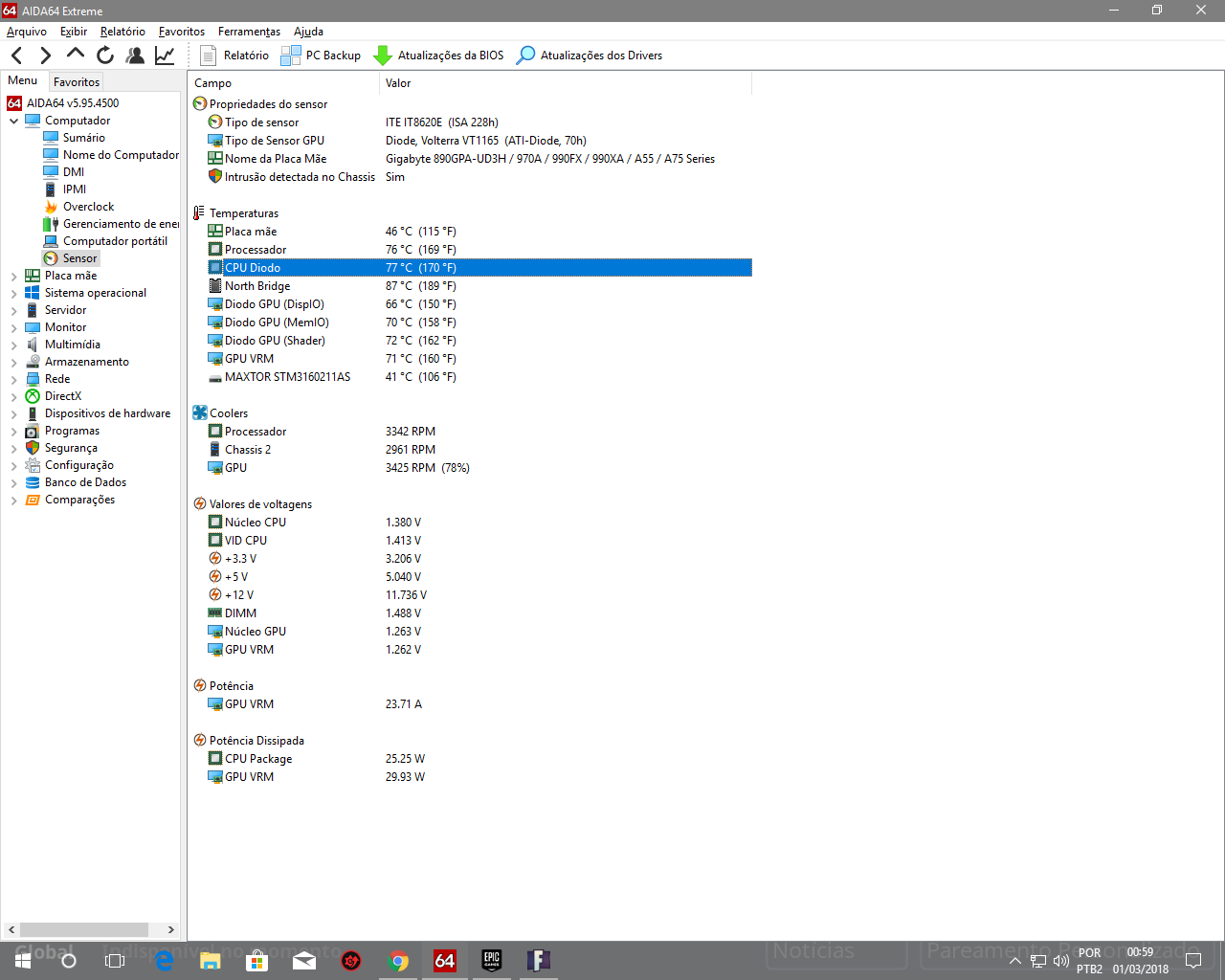The width and height of the screenshot is (1225, 980).
Task: Click the sidebar horizontal scrollbar thumb
Action: (84, 929)
